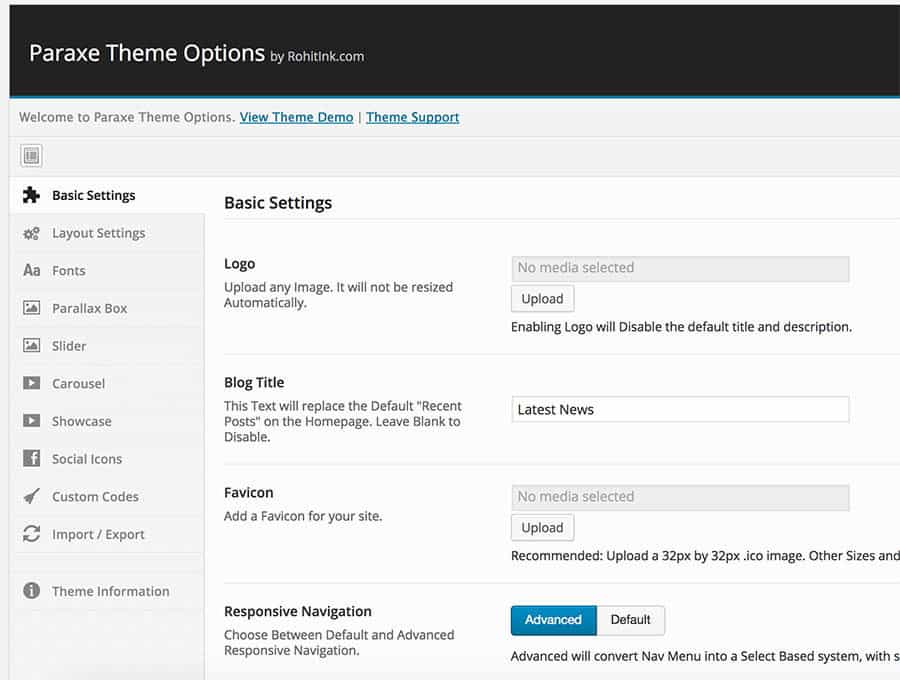The image size is (900, 680).
Task: Open the Theme Support link
Action: pos(413,117)
